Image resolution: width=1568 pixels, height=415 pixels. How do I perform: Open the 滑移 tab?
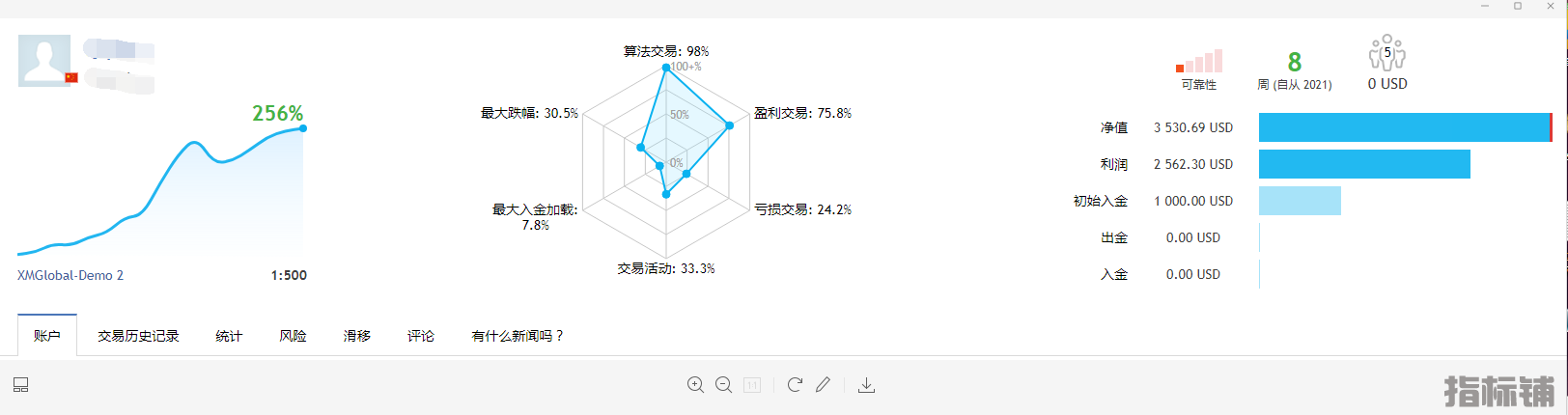coord(356,336)
